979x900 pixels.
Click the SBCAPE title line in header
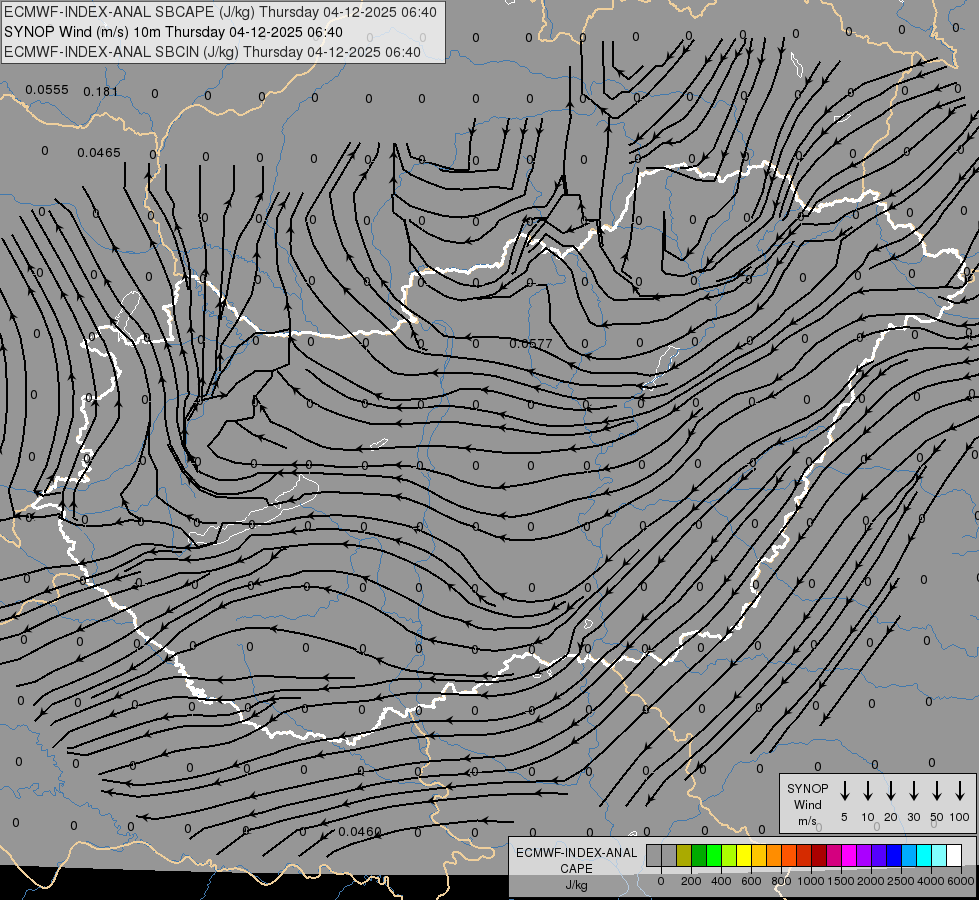220,12
